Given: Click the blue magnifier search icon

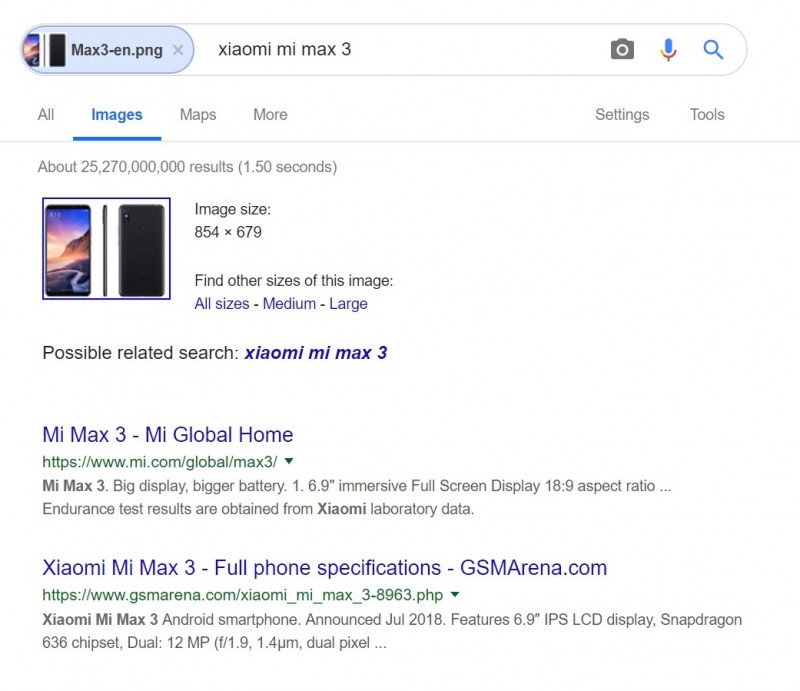Looking at the screenshot, I should (713, 49).
